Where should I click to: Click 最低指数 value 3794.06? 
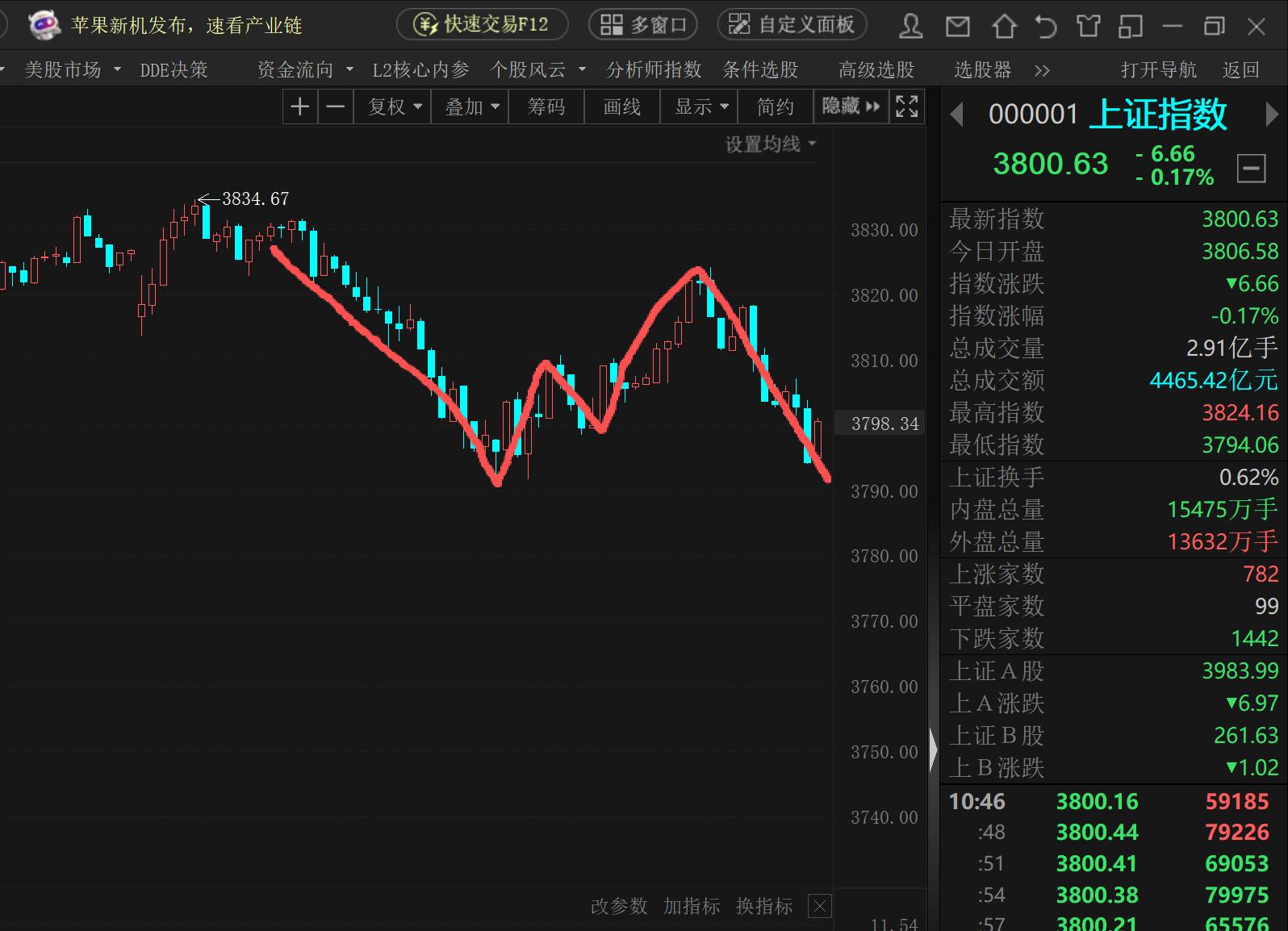click(1240, 445)
